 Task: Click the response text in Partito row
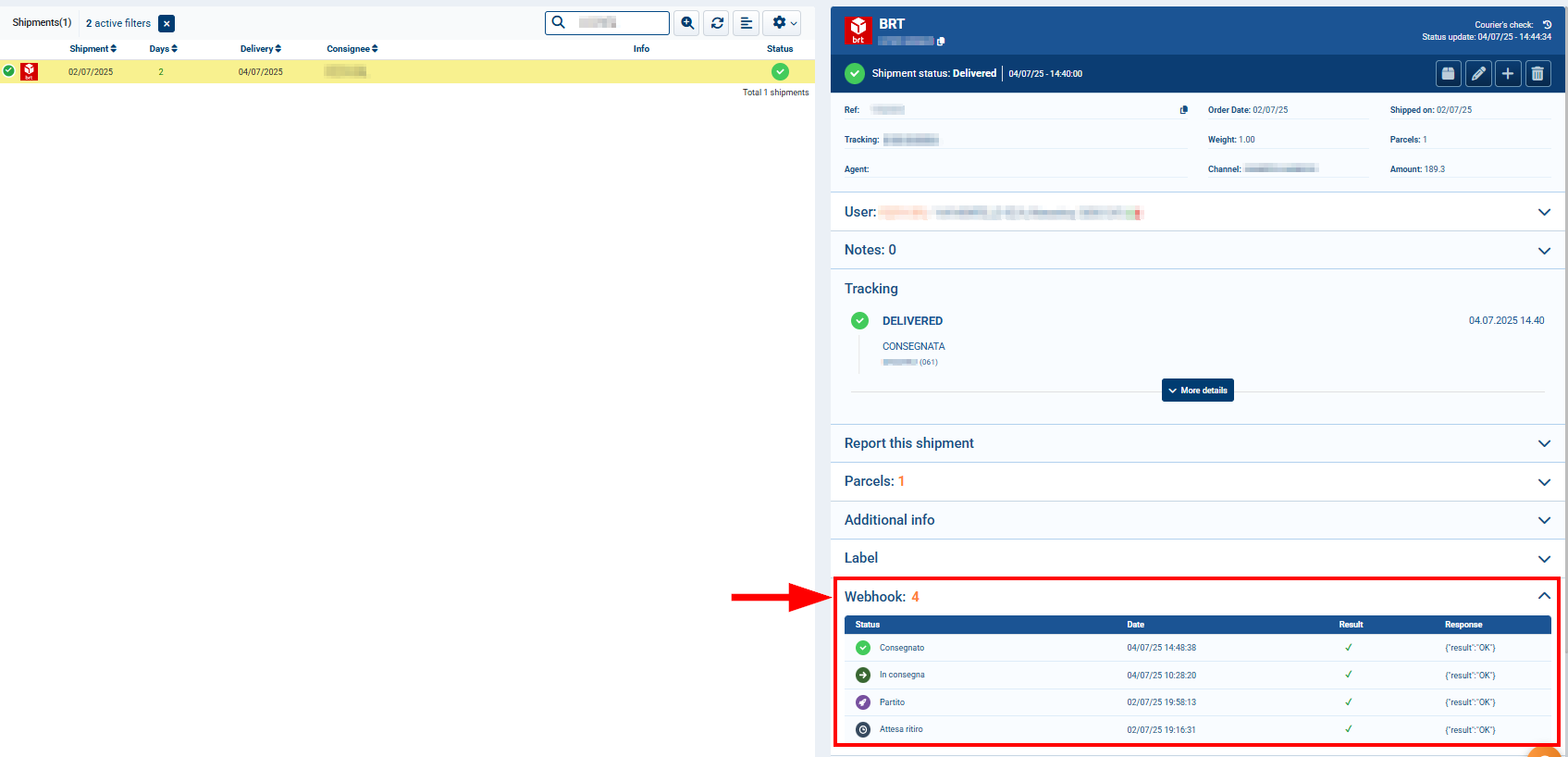[x=1470, y=702]
